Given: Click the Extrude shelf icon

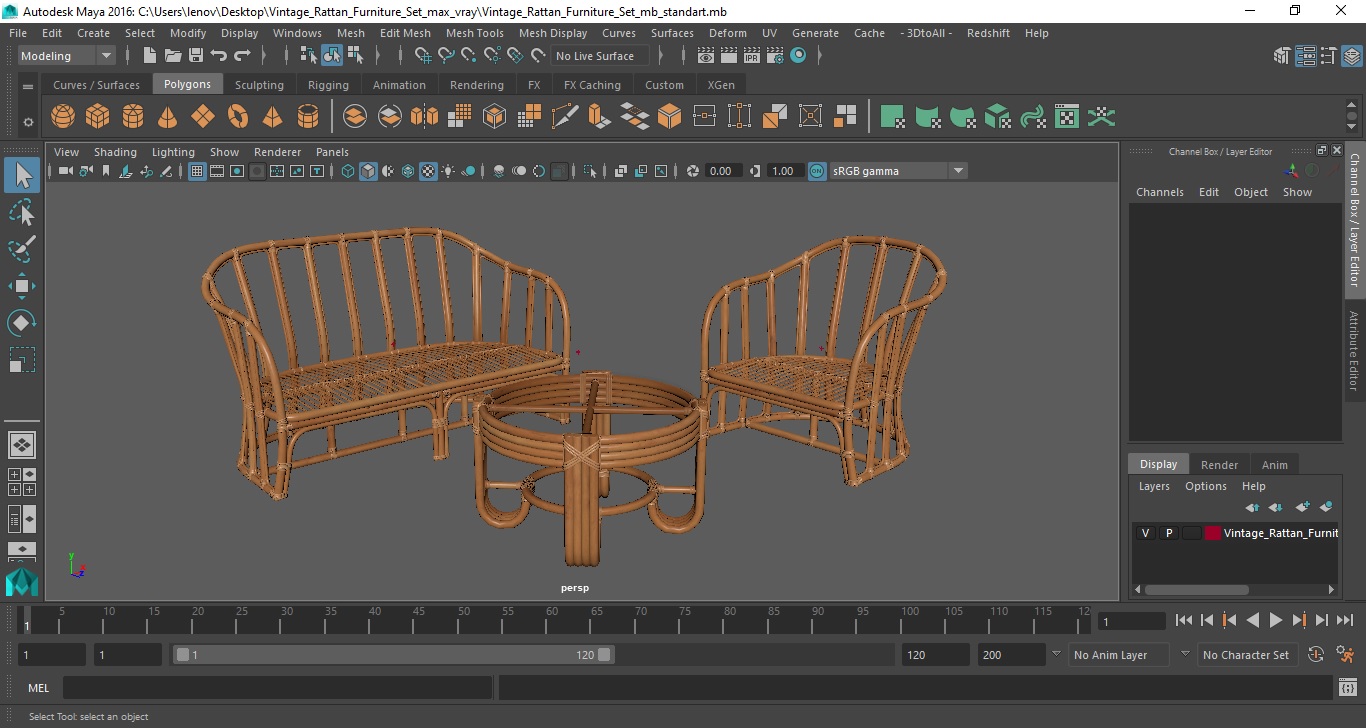Looking at the screenshot, I should [599, 117].
